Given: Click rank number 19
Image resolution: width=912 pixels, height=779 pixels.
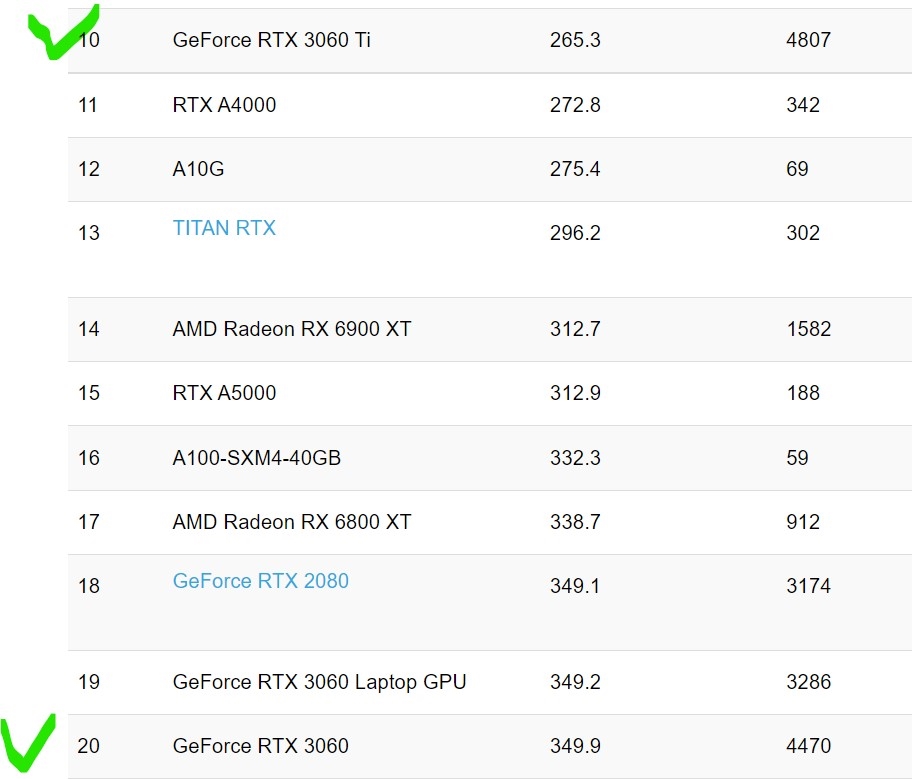Looking at the screenshot, I should point(89,682).
